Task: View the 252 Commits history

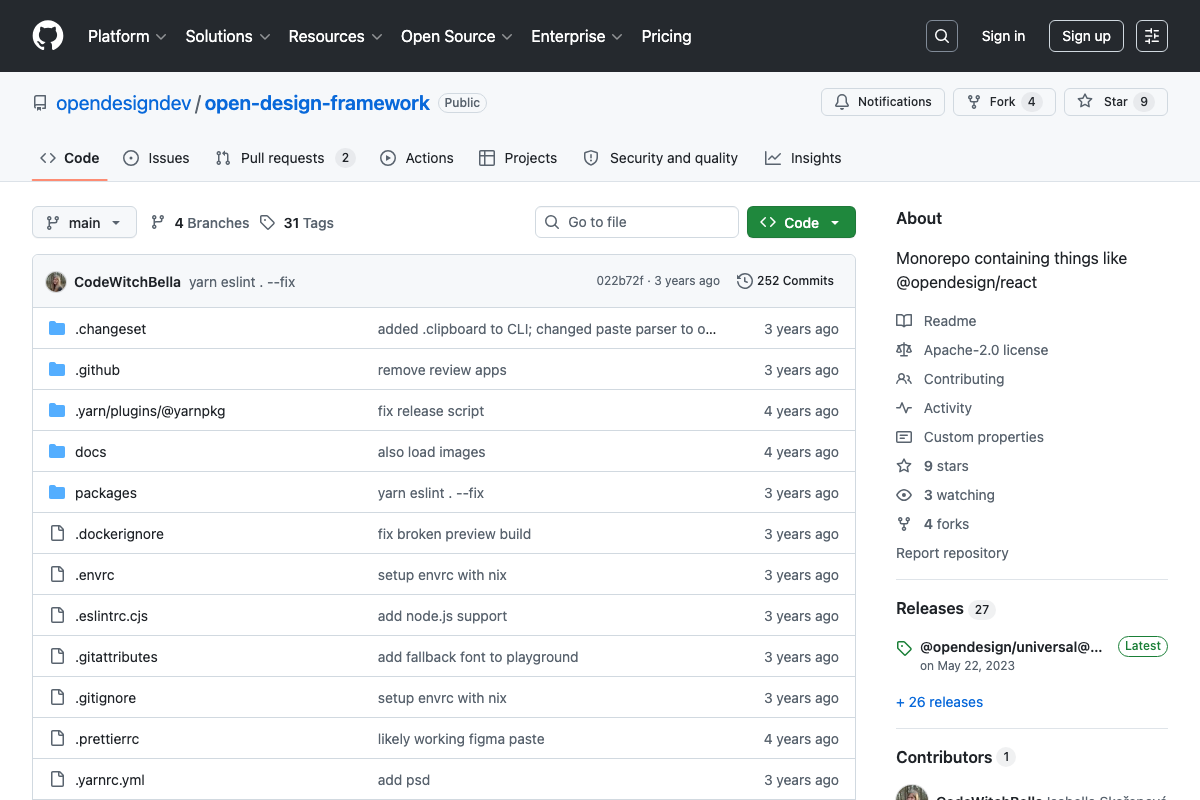Action: (786, 281)
